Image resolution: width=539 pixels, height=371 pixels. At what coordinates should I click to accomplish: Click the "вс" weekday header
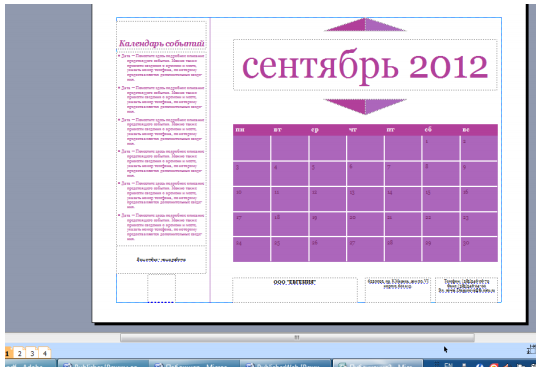click(466, 130)
